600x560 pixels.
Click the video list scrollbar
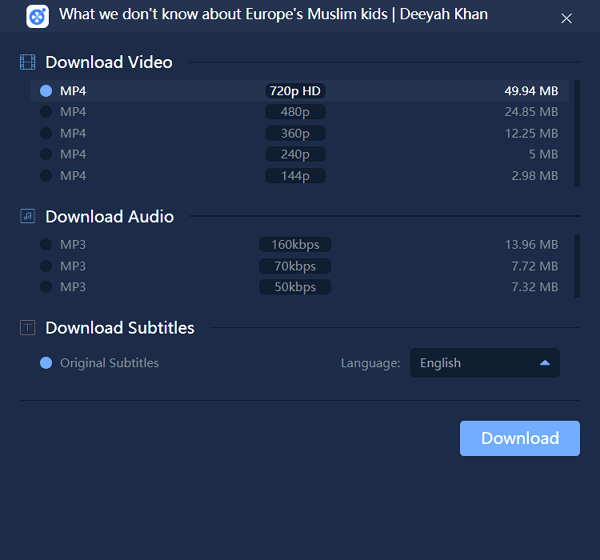(x=576, y=133)
